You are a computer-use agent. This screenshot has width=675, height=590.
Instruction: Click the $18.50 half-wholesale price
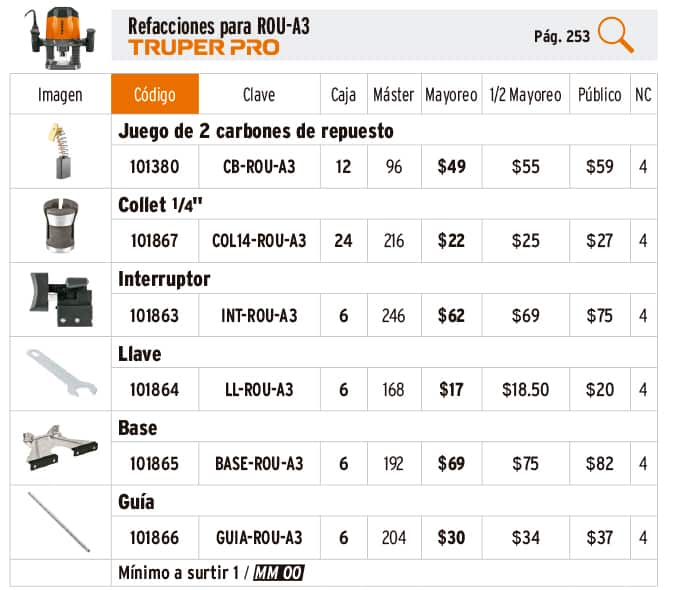525,390
